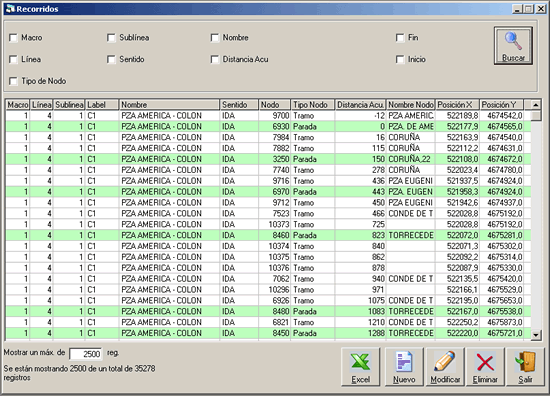This screenshot has width=550, height=396.
Task: Delete record with Eliminar button
Action: [485, 367]
